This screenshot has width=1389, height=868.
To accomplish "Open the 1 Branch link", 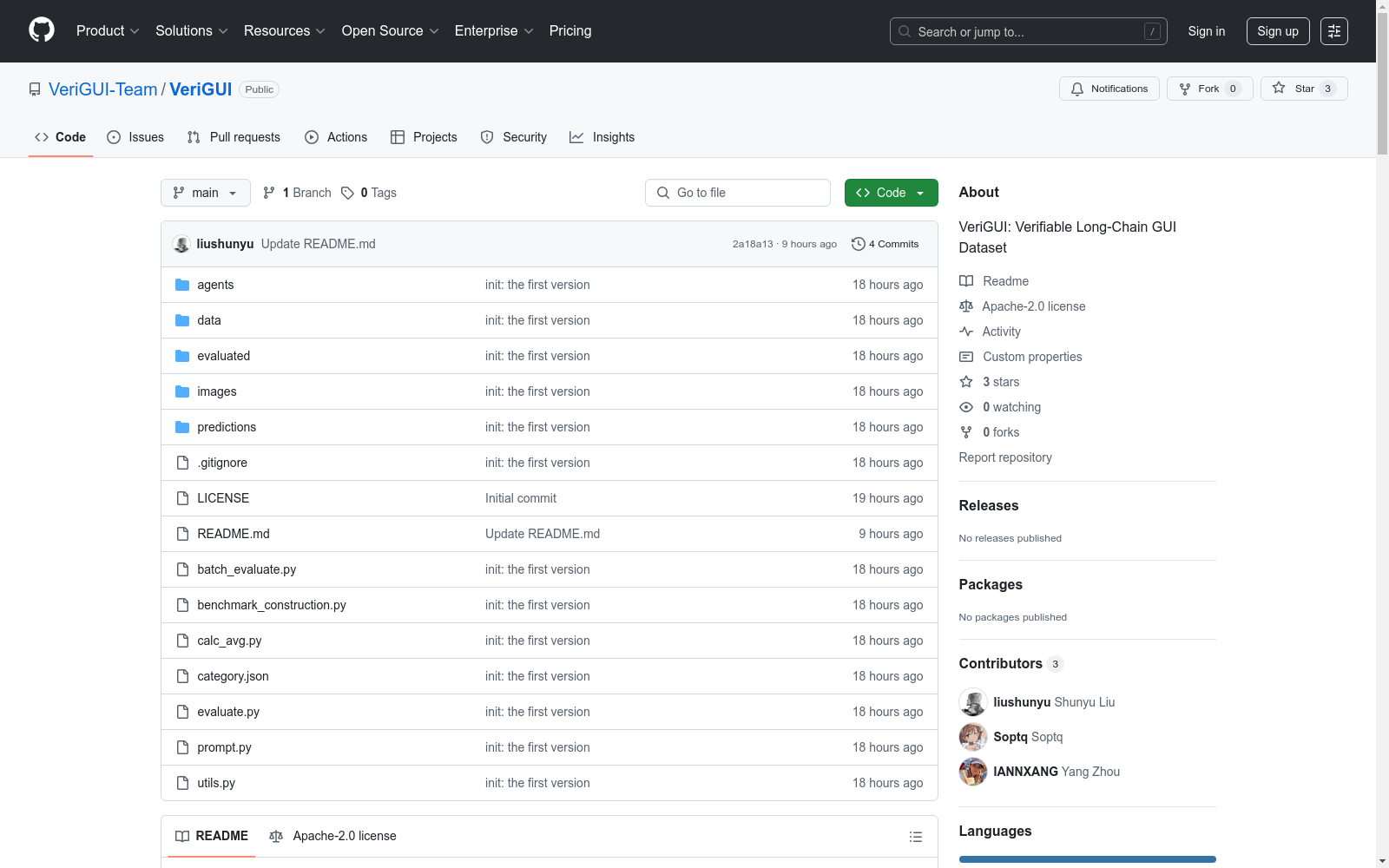I will coord(297,193).
